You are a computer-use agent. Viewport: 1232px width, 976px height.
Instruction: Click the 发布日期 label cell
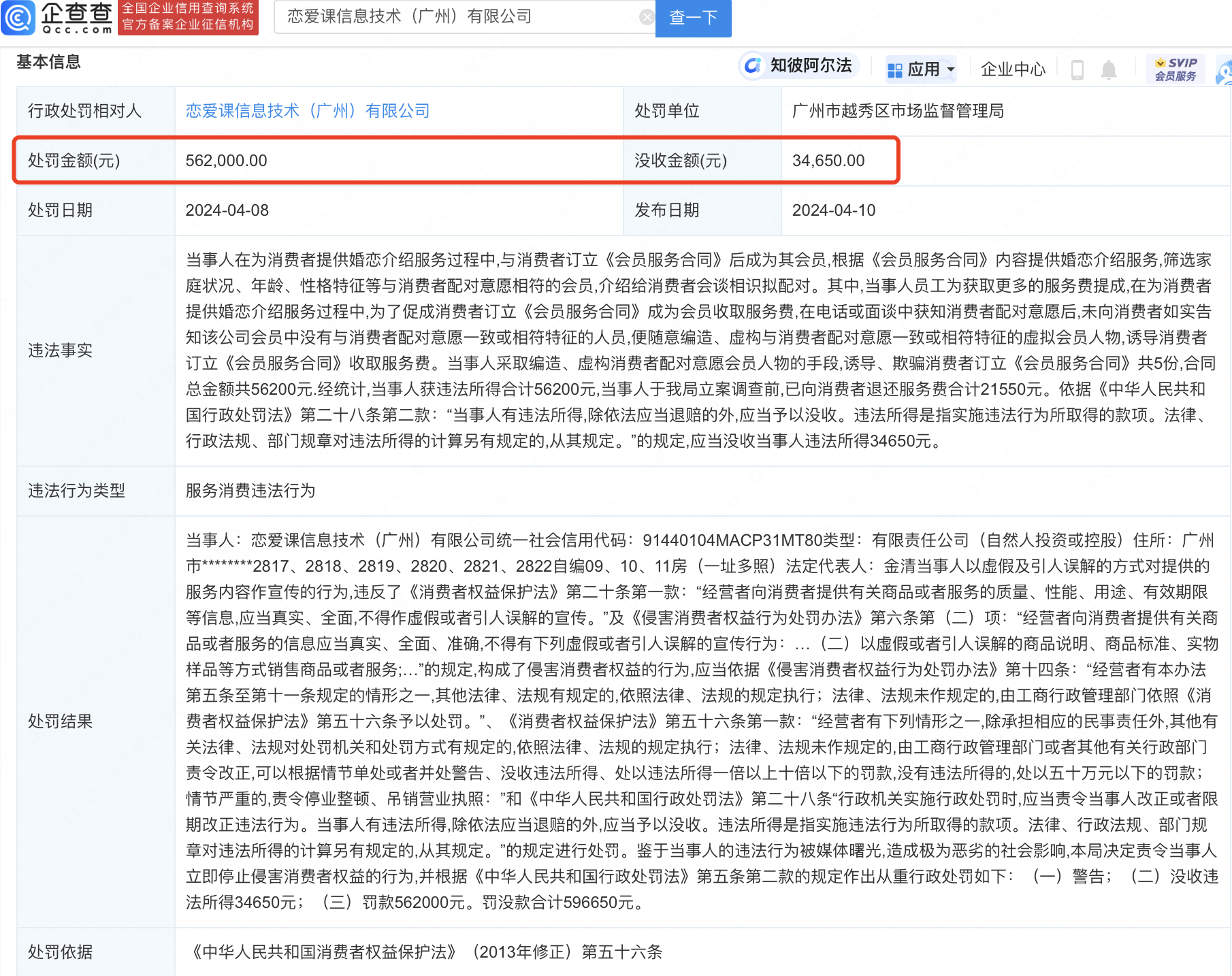pos(702,210)
